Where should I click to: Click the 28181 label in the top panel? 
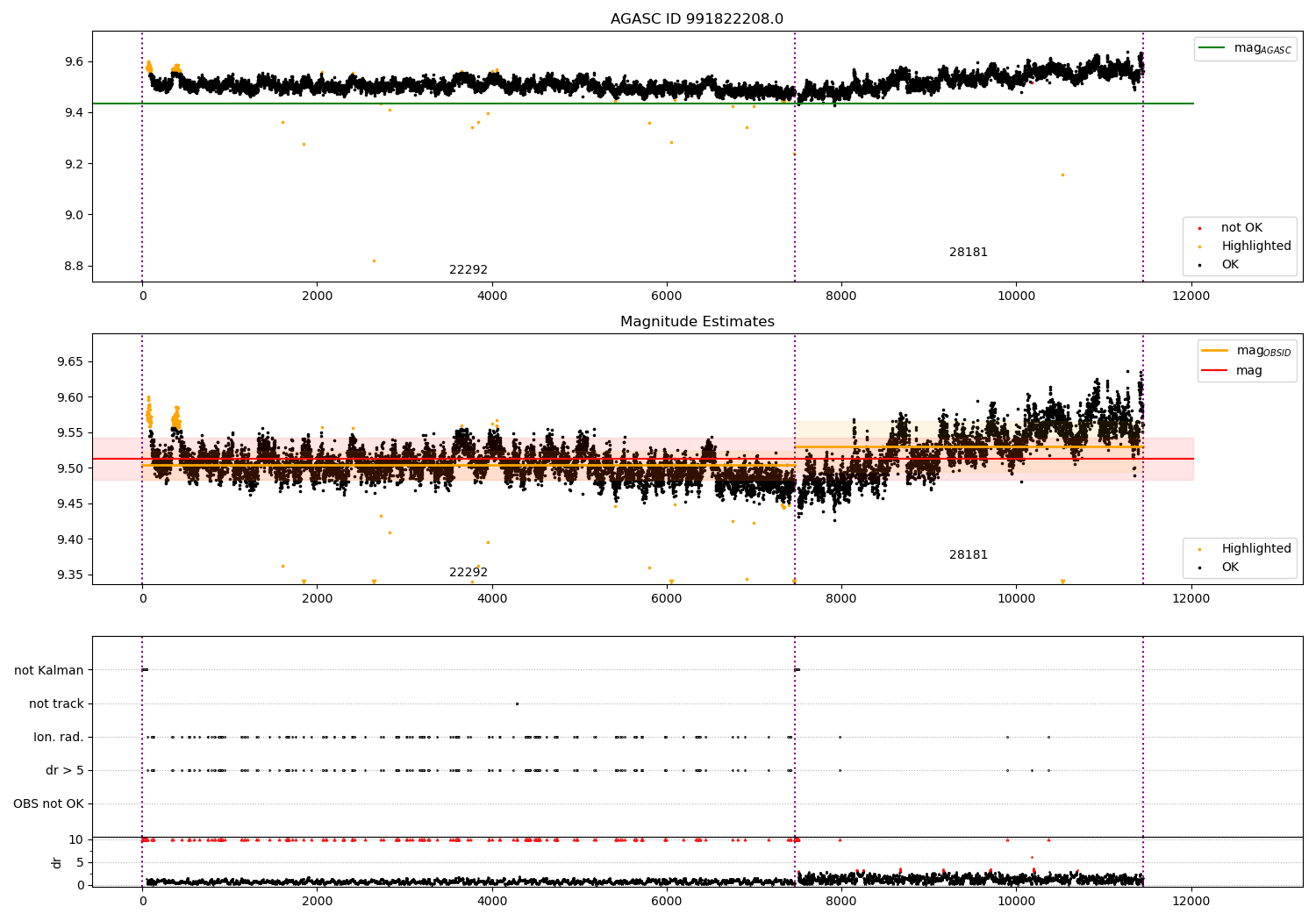pos(969,253)
